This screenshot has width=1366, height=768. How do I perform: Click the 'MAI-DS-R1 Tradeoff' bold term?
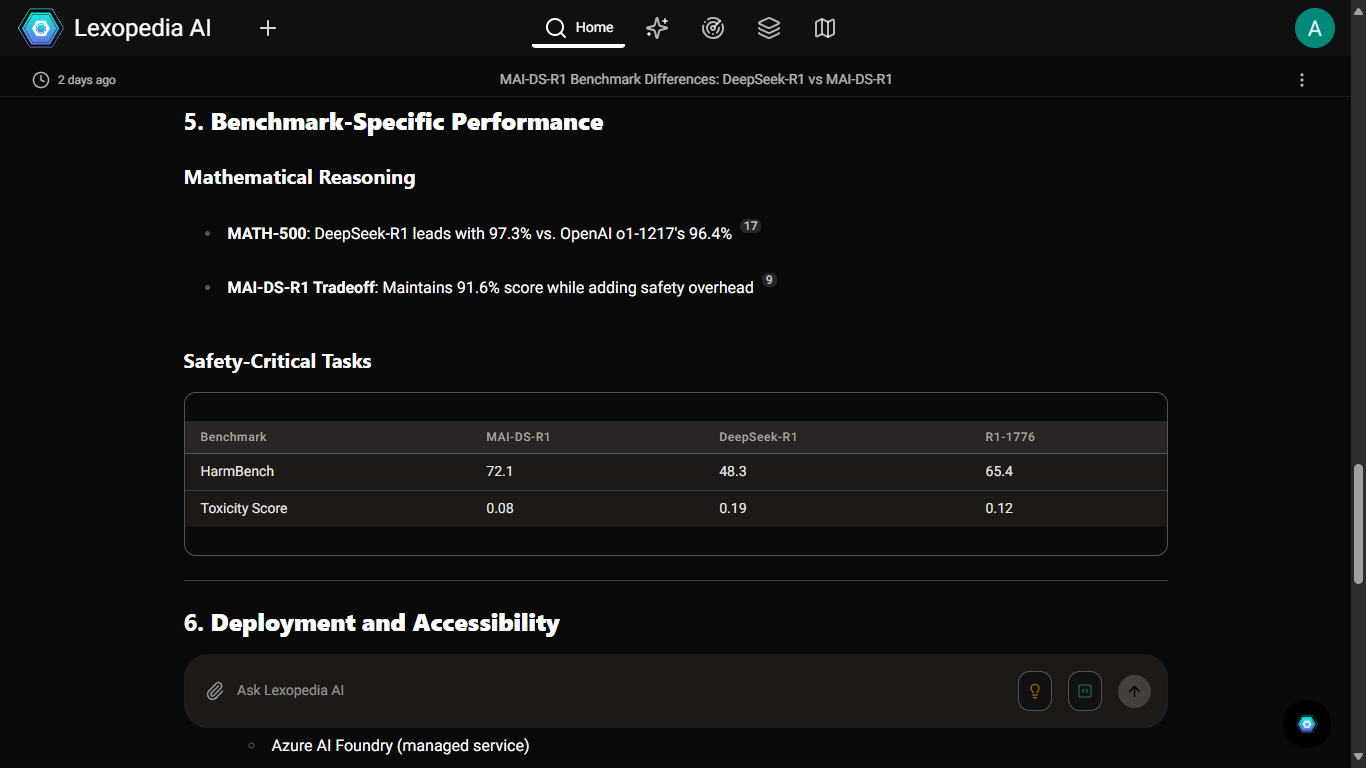click(x=301, y=287)
